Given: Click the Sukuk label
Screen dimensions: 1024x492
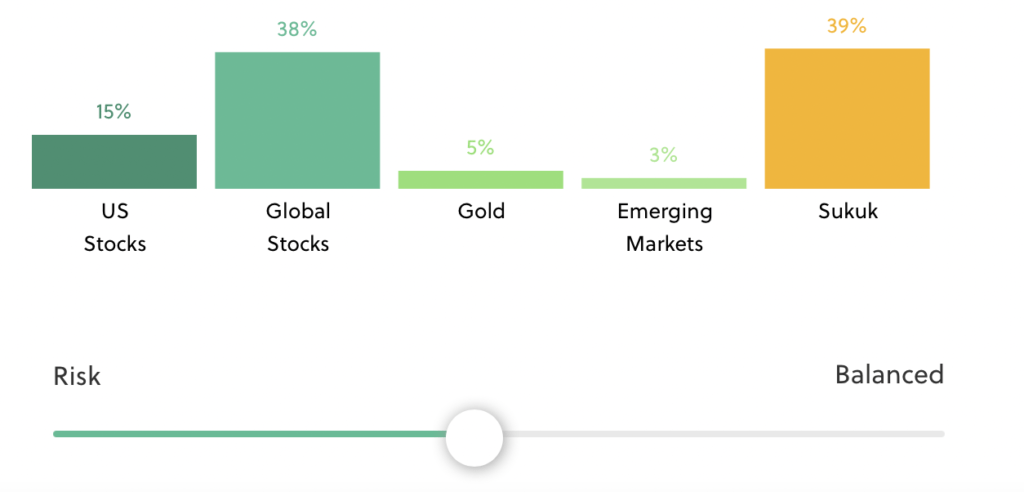Looking at the screenshot, I should (848, 212).
